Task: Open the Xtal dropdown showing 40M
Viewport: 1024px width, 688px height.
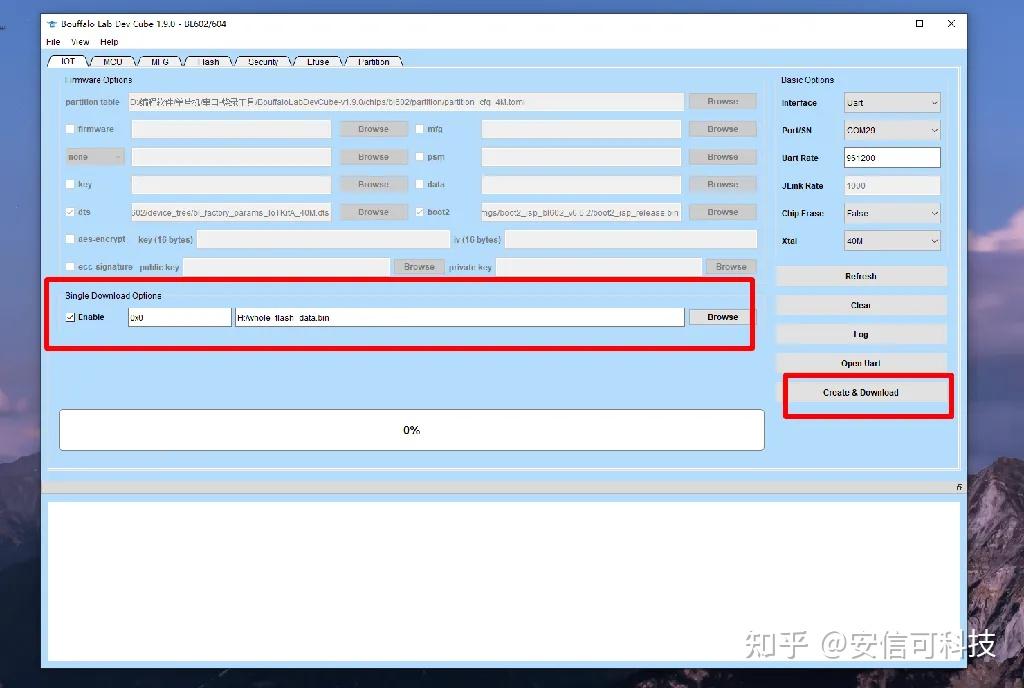Action: [892, 241]
